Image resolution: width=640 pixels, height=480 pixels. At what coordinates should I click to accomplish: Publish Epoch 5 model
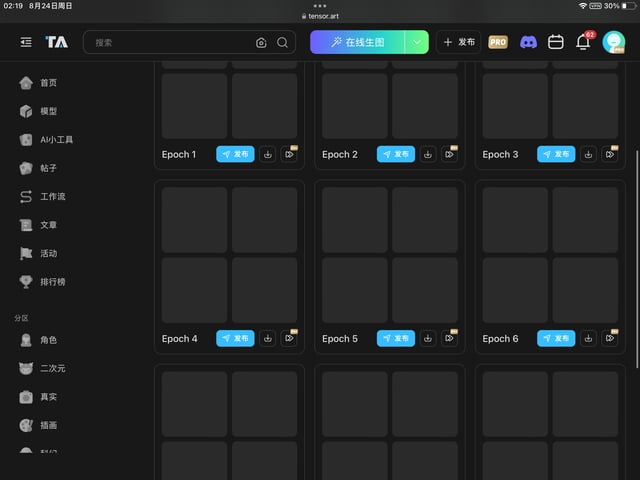tap(396, 338)
